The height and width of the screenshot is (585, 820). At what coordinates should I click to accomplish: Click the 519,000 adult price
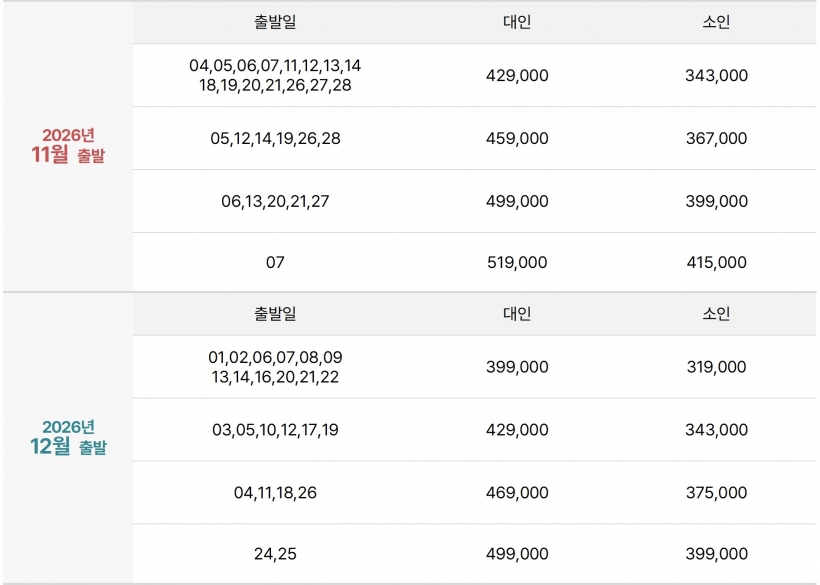pyautogui.click(x=517, y=262)
